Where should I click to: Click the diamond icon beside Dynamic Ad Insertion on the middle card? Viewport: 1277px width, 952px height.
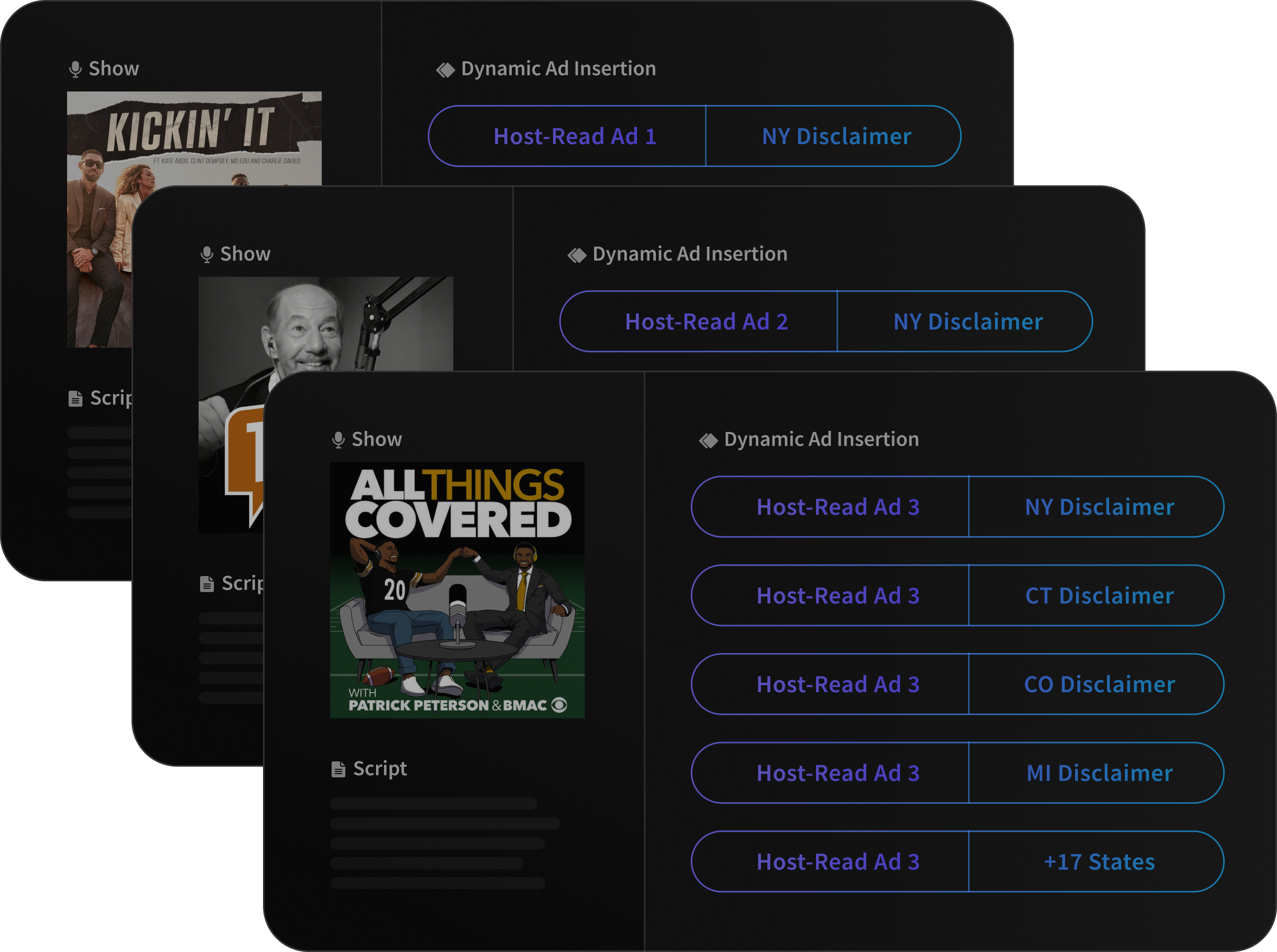pyautogui.click(x=577, y=255)
